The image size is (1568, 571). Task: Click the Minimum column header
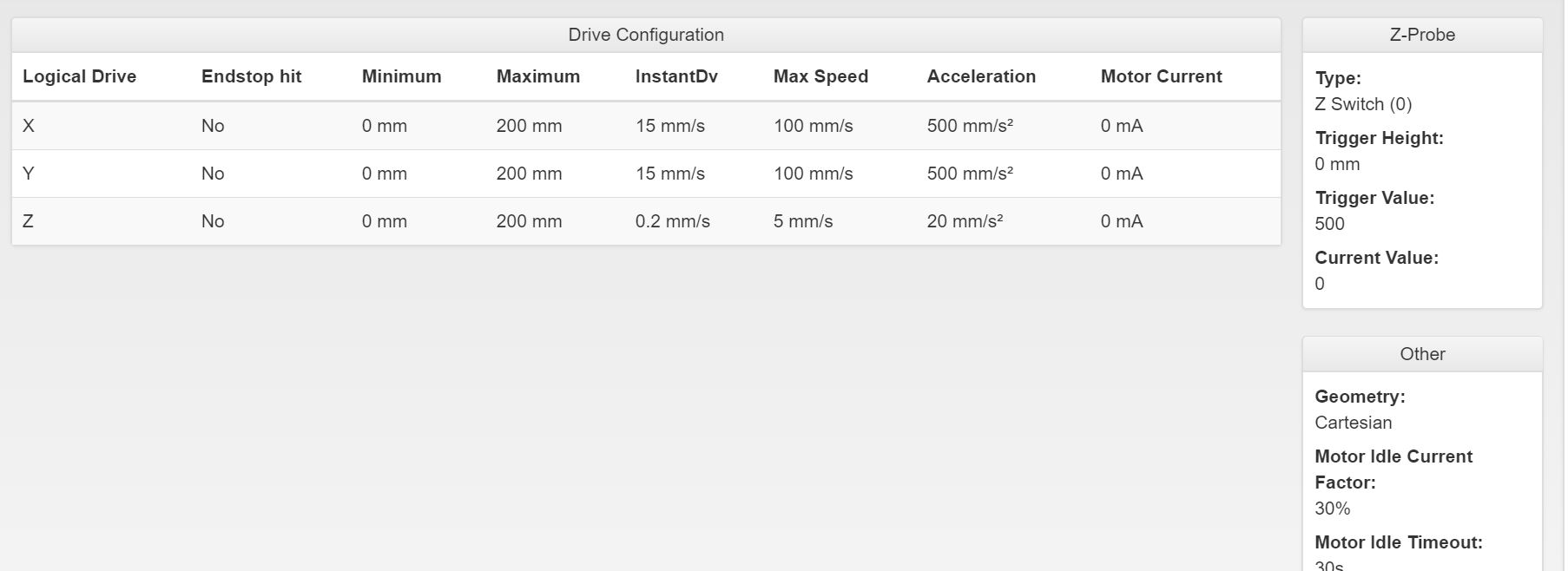[x=401, y=76]
